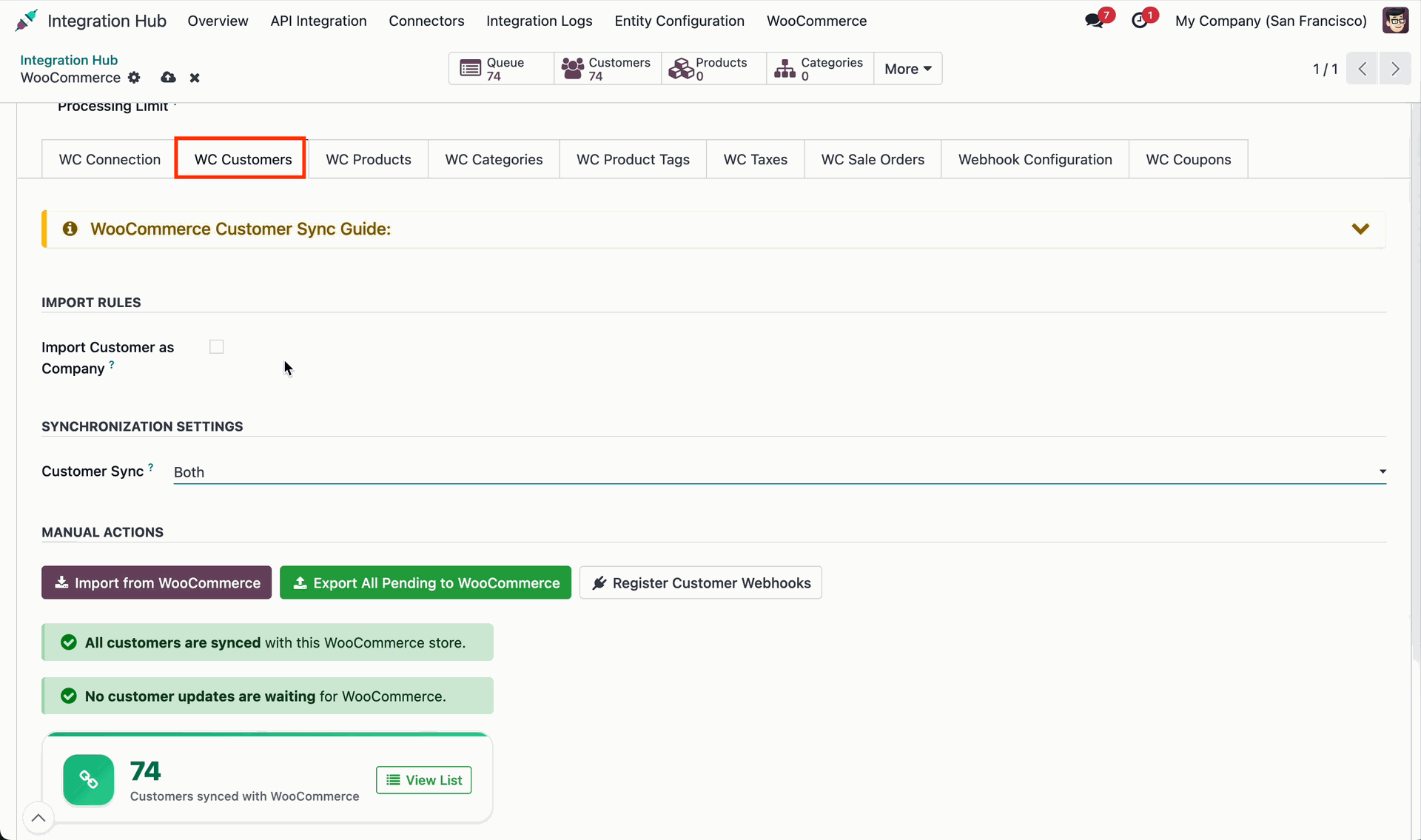This screenshot has width=1421, height=840.
Task: Open the Connectors menu
Action: (x=426, y=21)
